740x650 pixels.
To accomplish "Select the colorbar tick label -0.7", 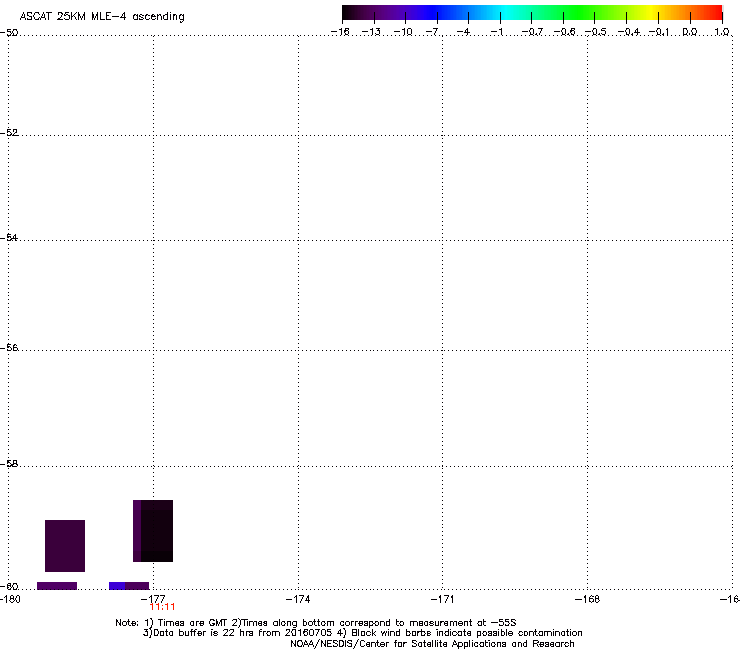I will click(x=532, y=32).
